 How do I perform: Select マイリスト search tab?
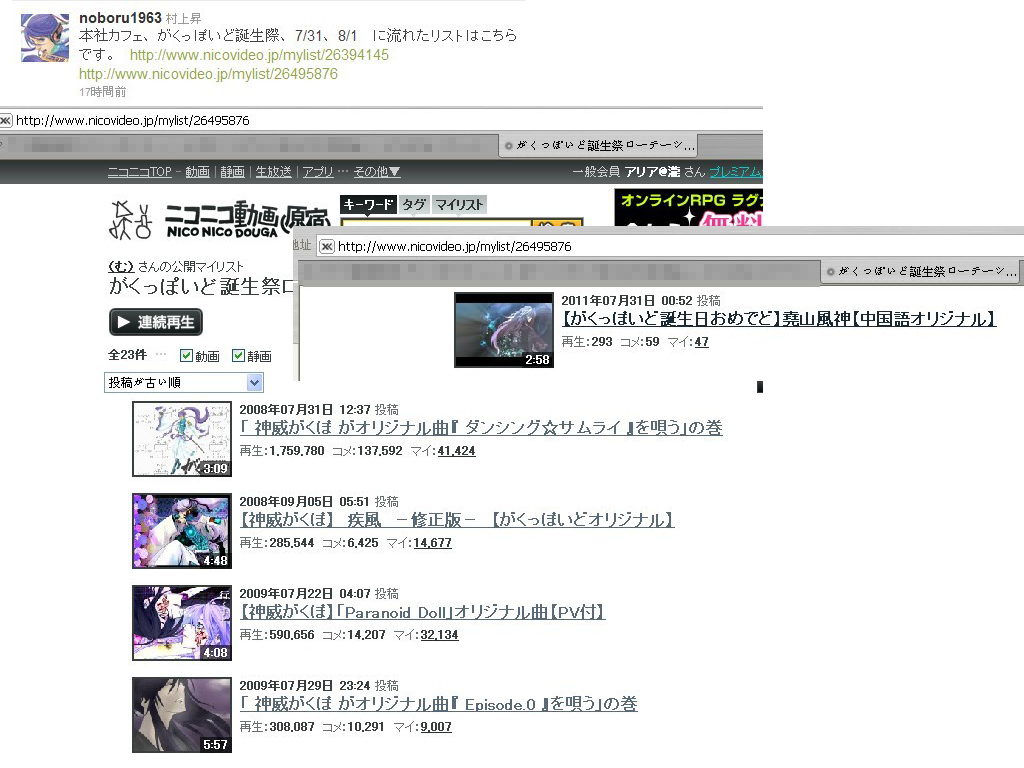click(x=458, y=204)
